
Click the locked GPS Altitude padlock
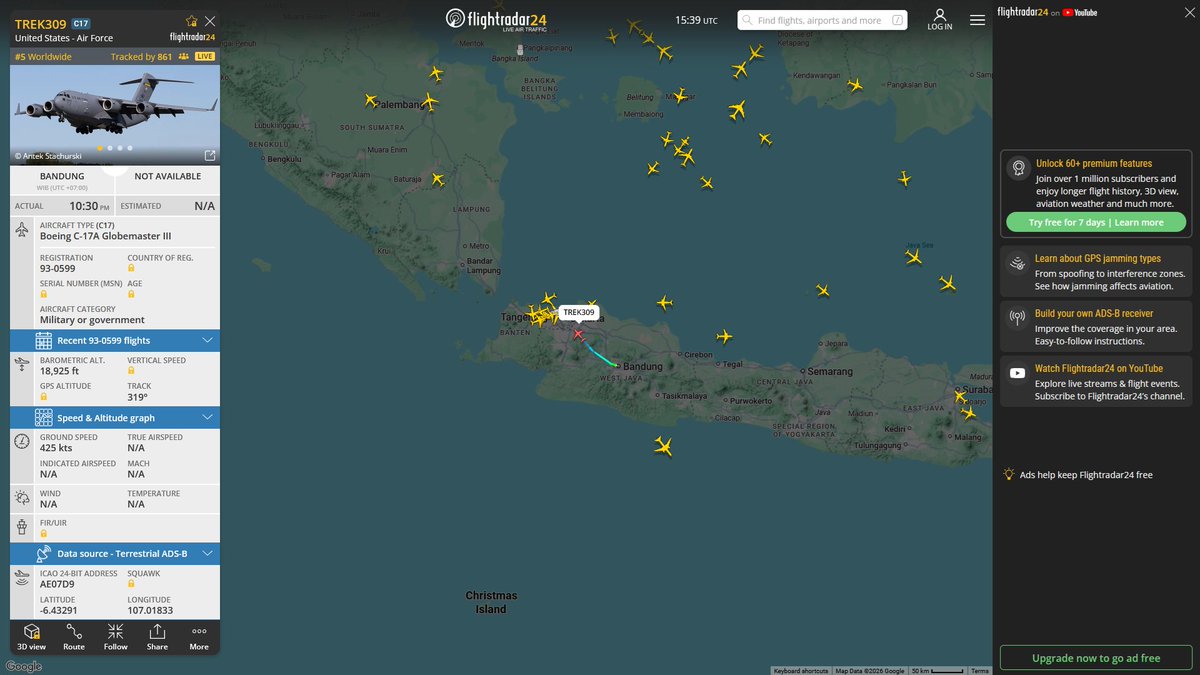(x=44, y=396)
